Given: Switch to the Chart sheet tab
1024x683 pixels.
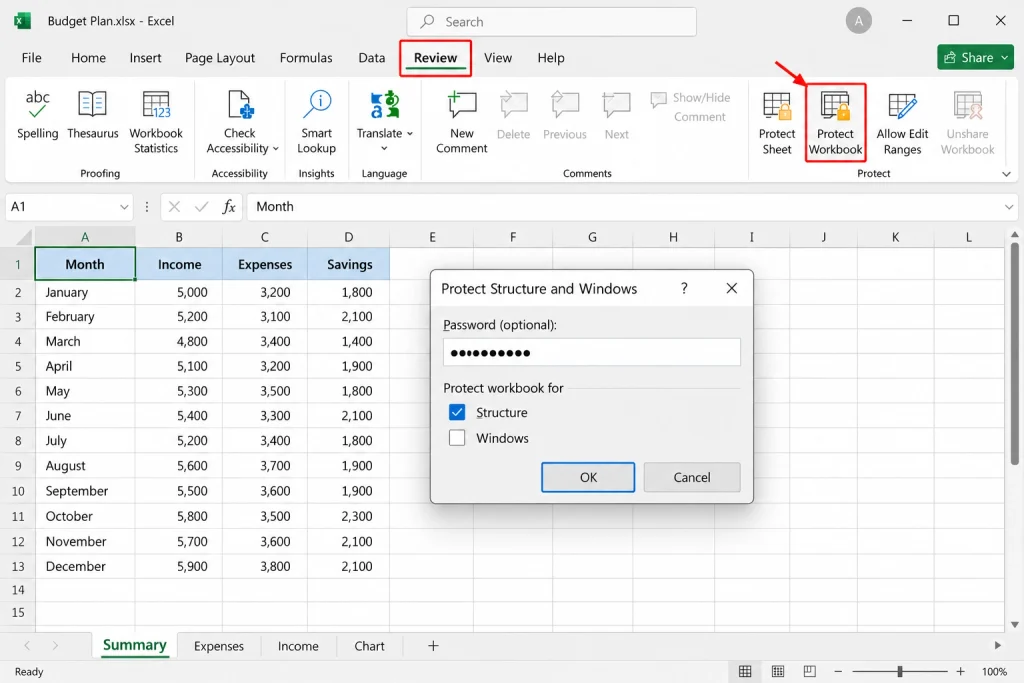Looking at the screenshot, I should [x=369, y=646].
